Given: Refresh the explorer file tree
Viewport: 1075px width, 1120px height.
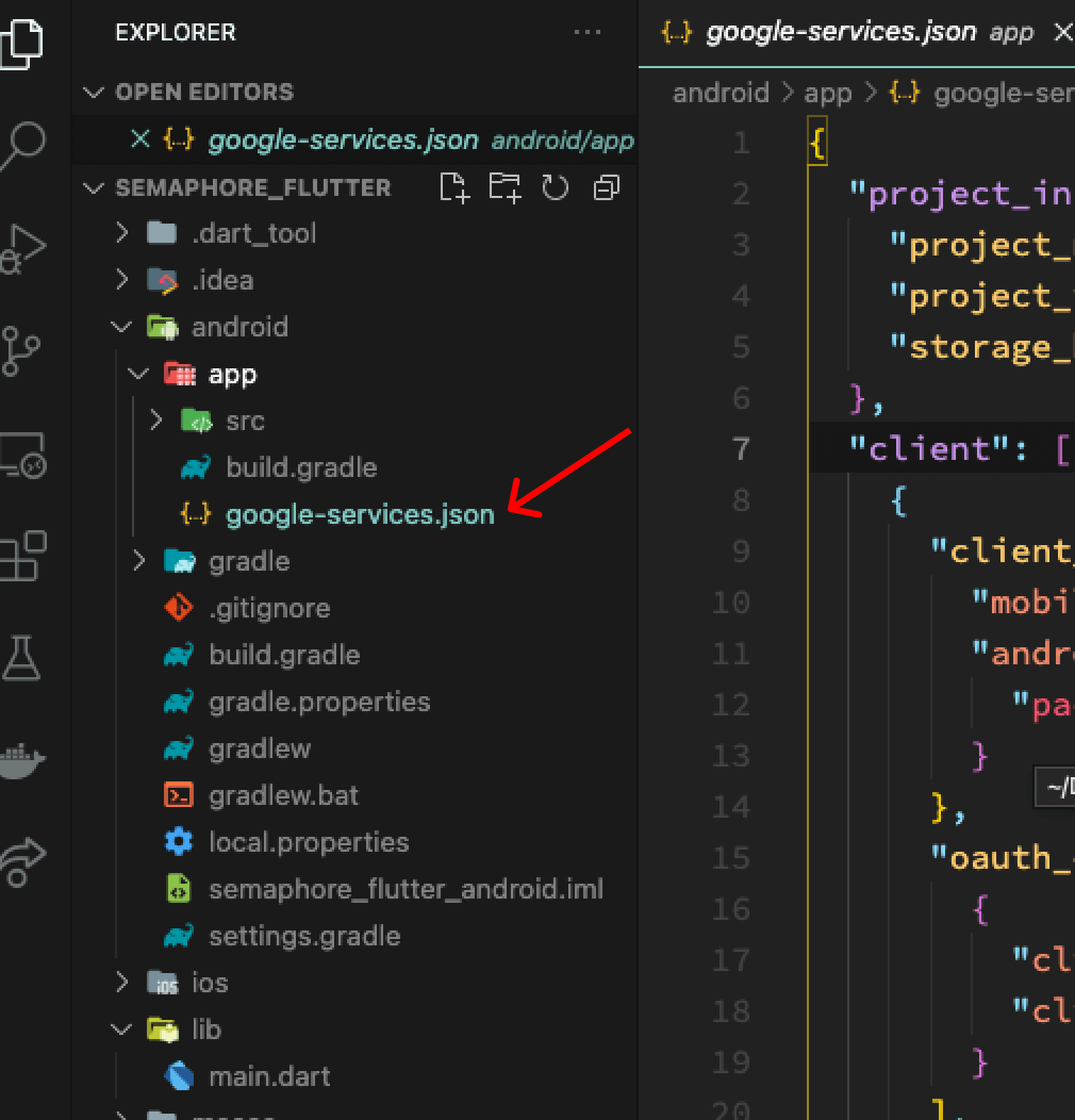Looking at the screenshot, I should (555, 188).
